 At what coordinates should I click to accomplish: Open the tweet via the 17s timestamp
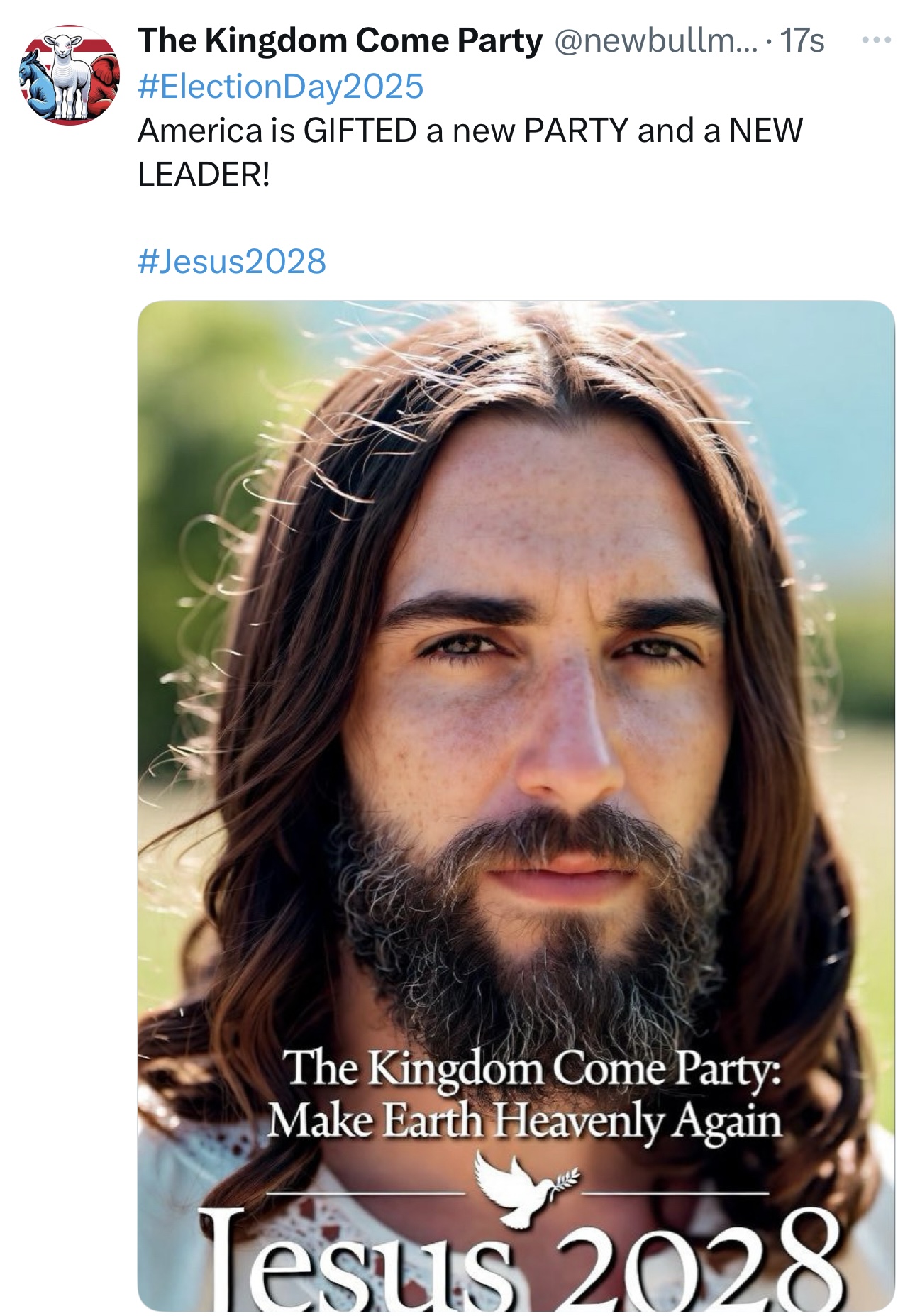point(802,40)
